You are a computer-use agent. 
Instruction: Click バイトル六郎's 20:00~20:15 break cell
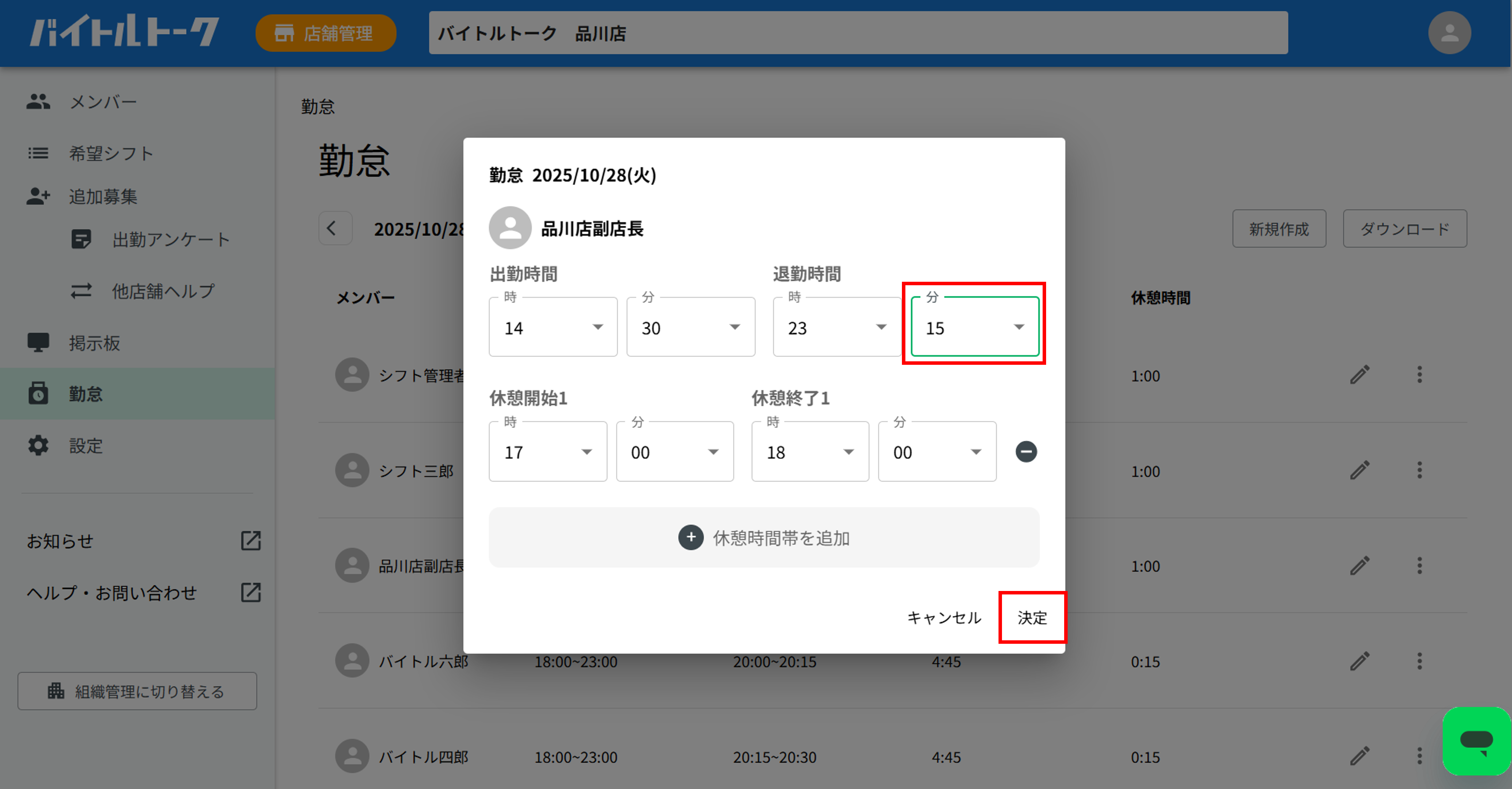[774, 661]
